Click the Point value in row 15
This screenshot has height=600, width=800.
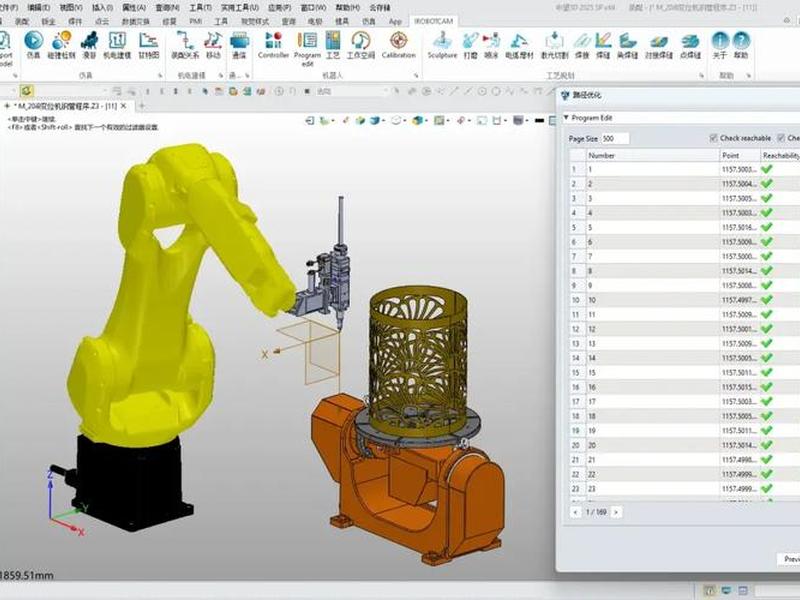[x=738, y=372]
